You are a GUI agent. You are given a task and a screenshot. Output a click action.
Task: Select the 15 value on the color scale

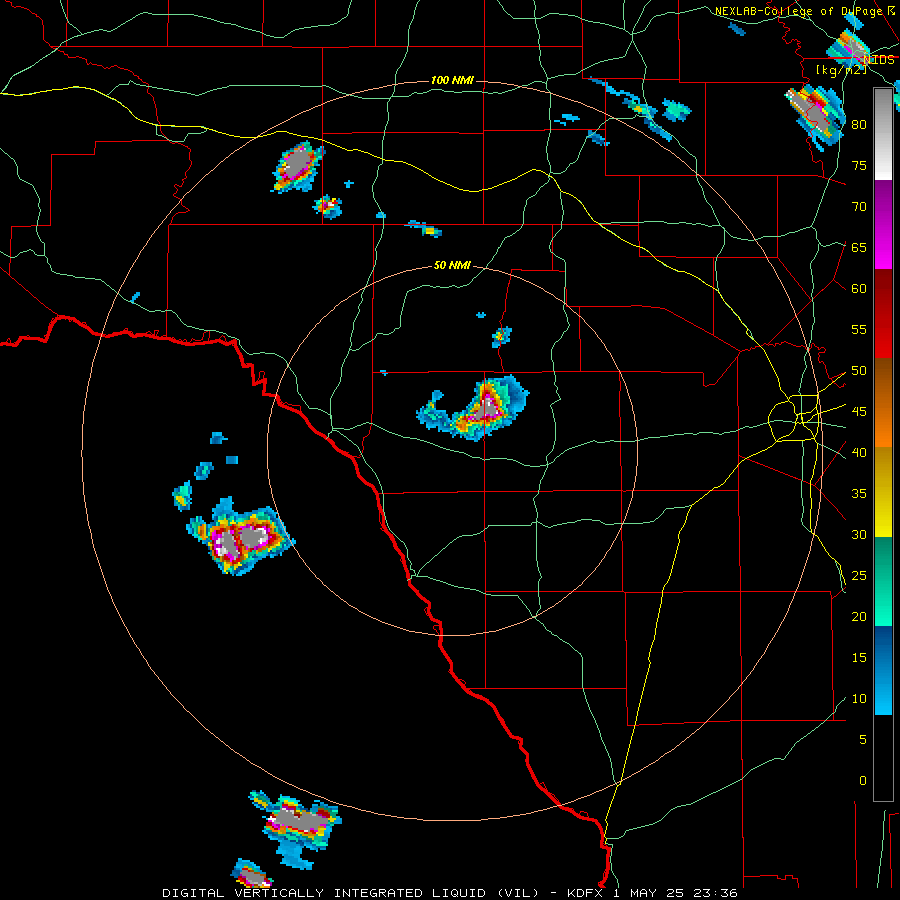[x=859, y=658]
